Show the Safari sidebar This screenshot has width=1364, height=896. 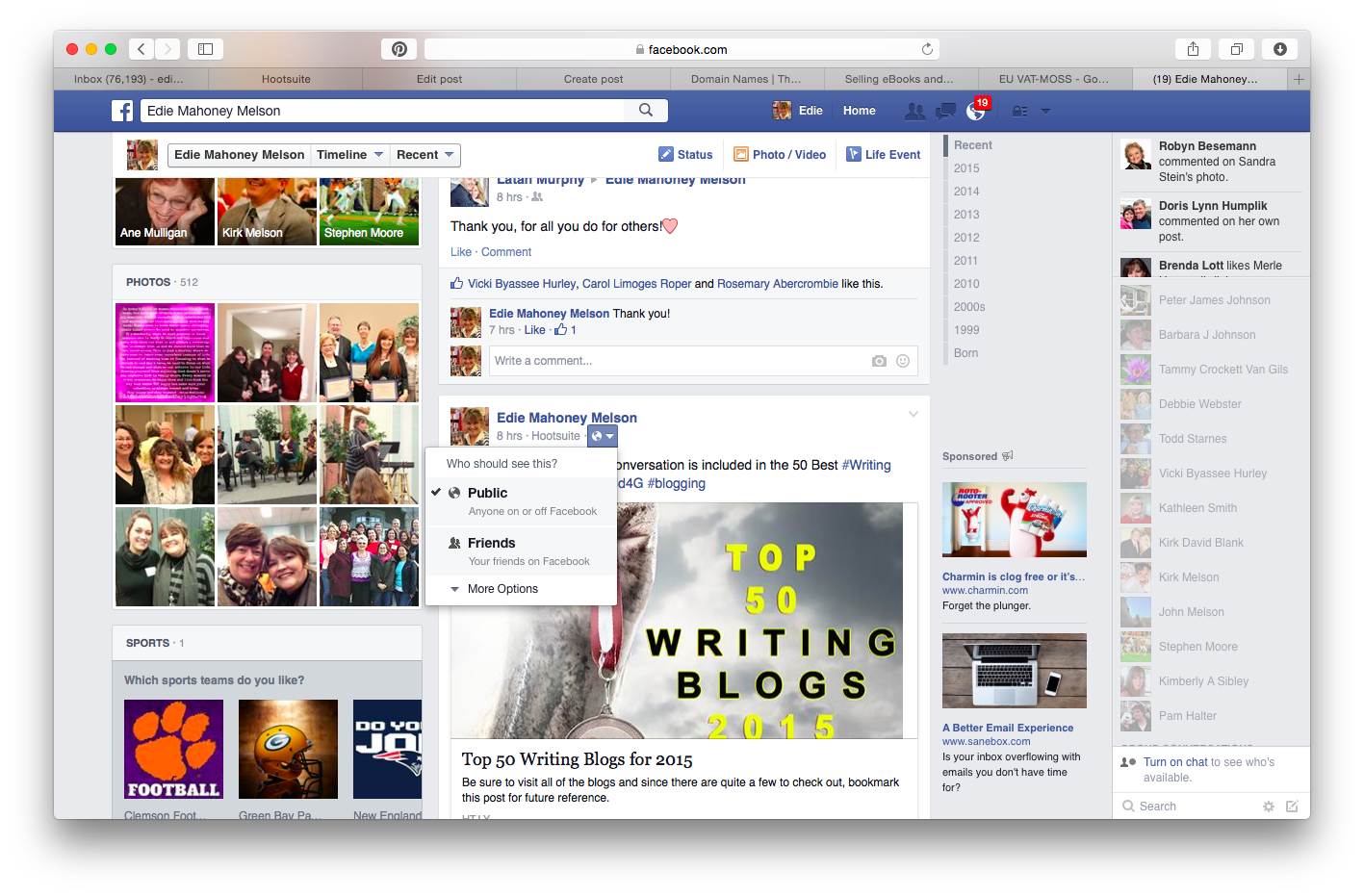[x=205, y=49]
